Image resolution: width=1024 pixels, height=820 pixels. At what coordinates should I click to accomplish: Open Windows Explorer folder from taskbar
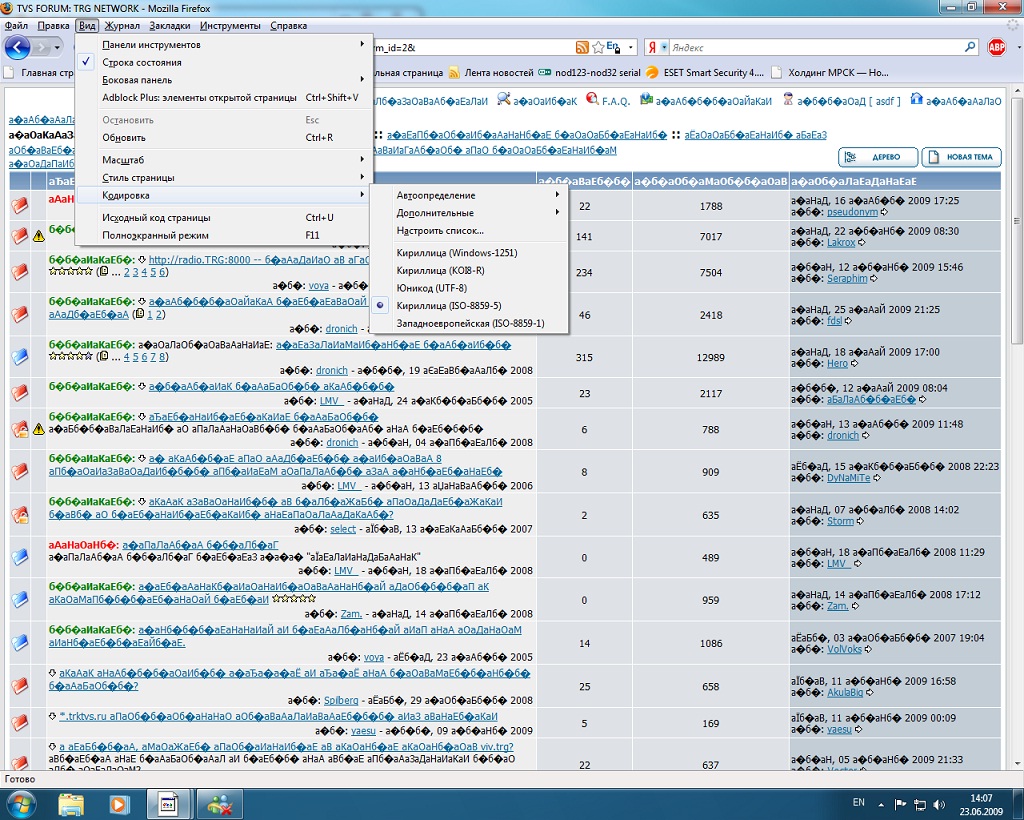[x=71, y=803]
